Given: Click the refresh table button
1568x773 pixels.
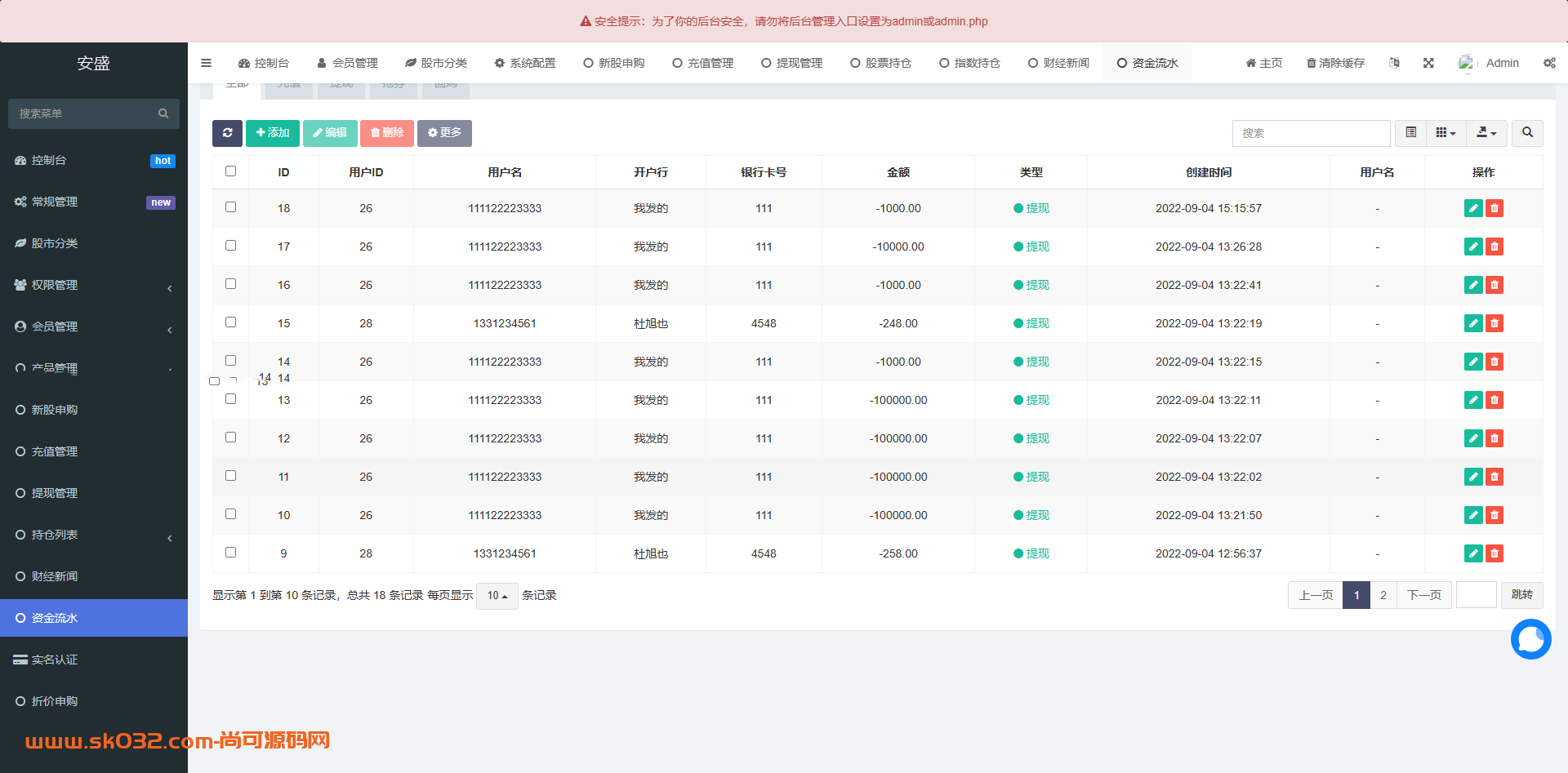Looking at the screenshot, I should click(x=227, y=133).
